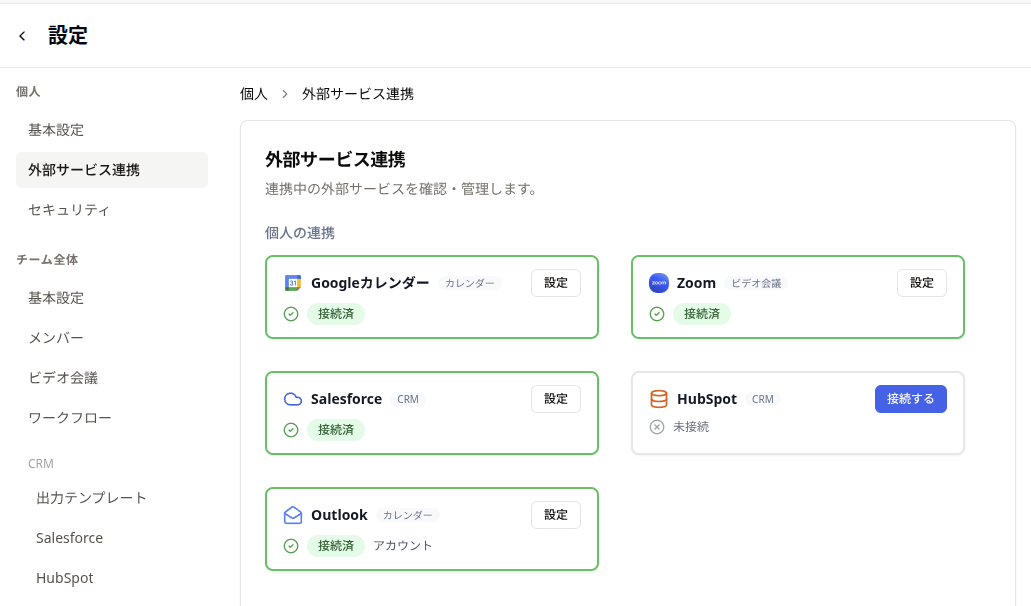Click the breadcrumb chevron after 個人

285,94
